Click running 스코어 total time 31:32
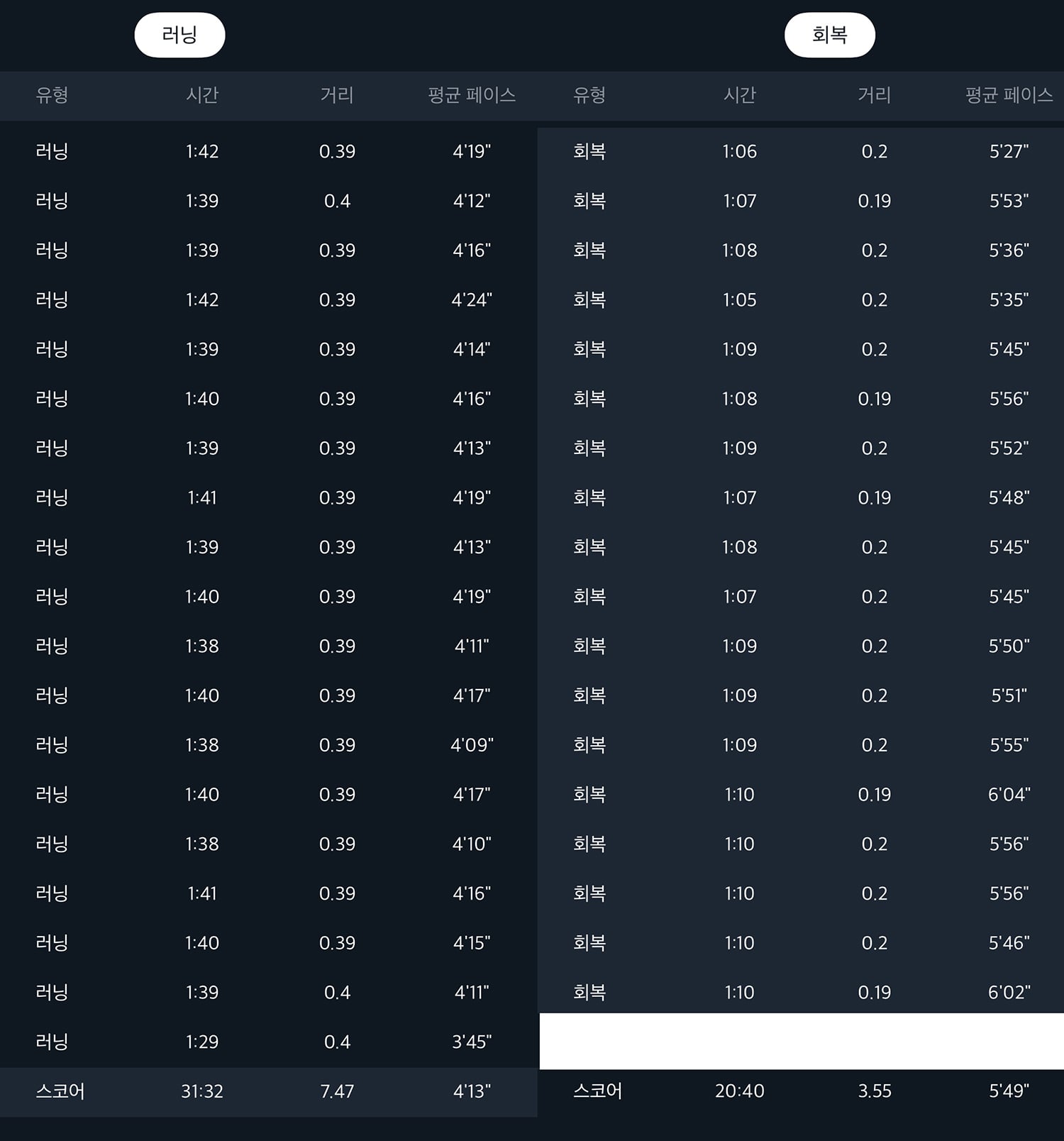 (202, 1091)
